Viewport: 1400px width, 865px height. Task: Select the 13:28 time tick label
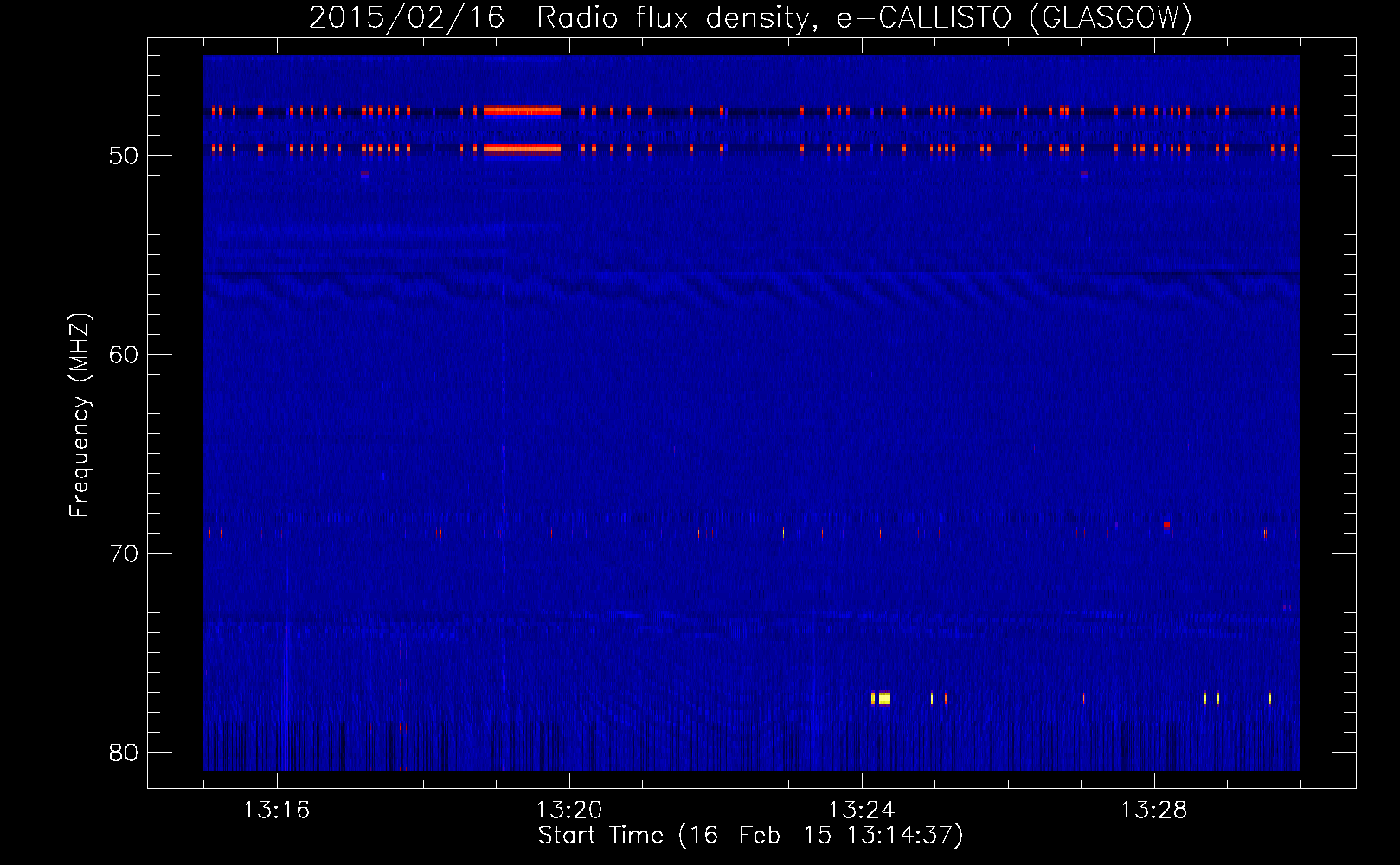1153,811
